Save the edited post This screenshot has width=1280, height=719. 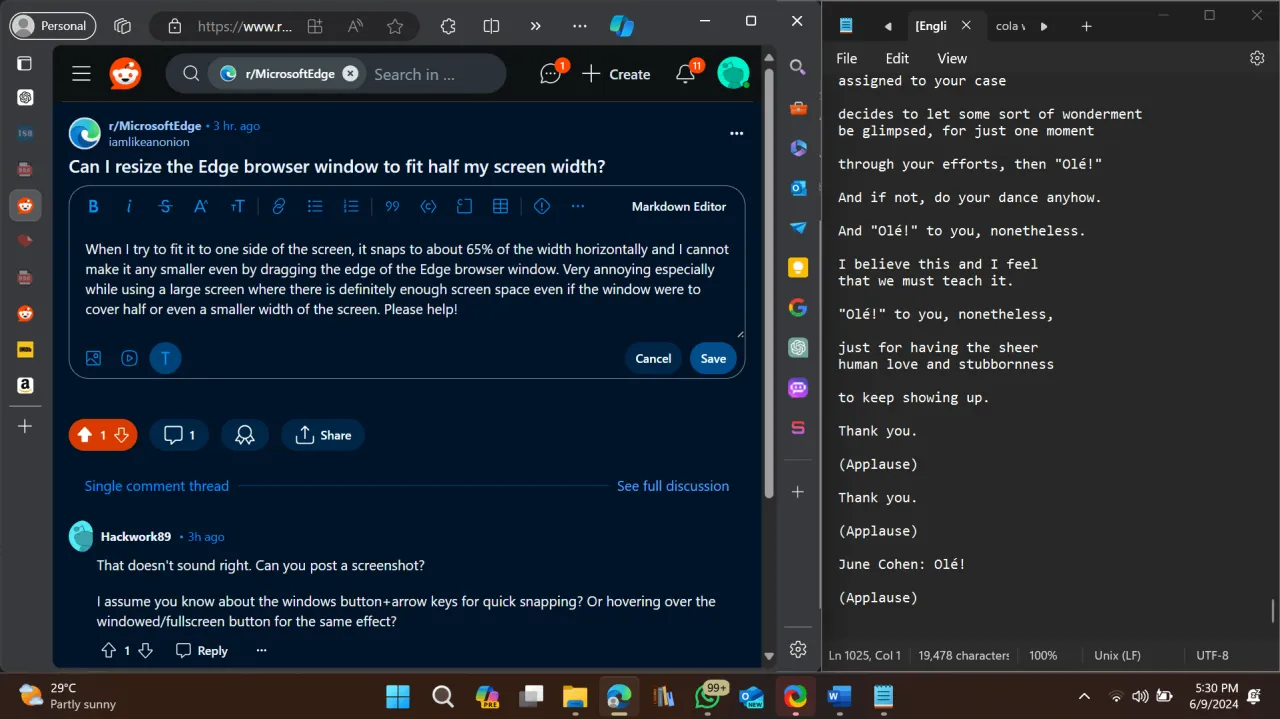point(713,358)
